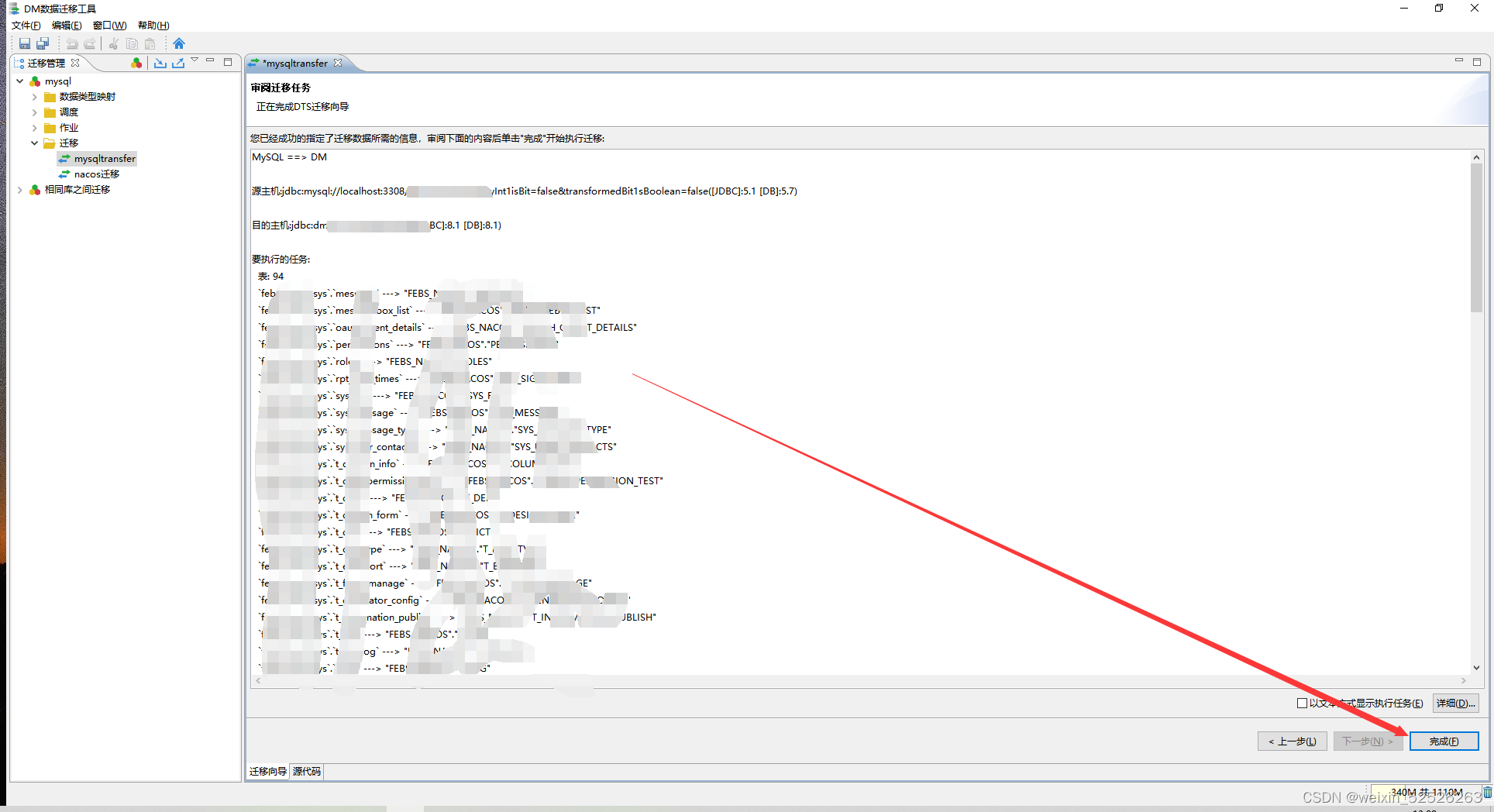Click the Save toolbar icon
This screenshot has width=1494, height=812.
click(x=25, y=43)
